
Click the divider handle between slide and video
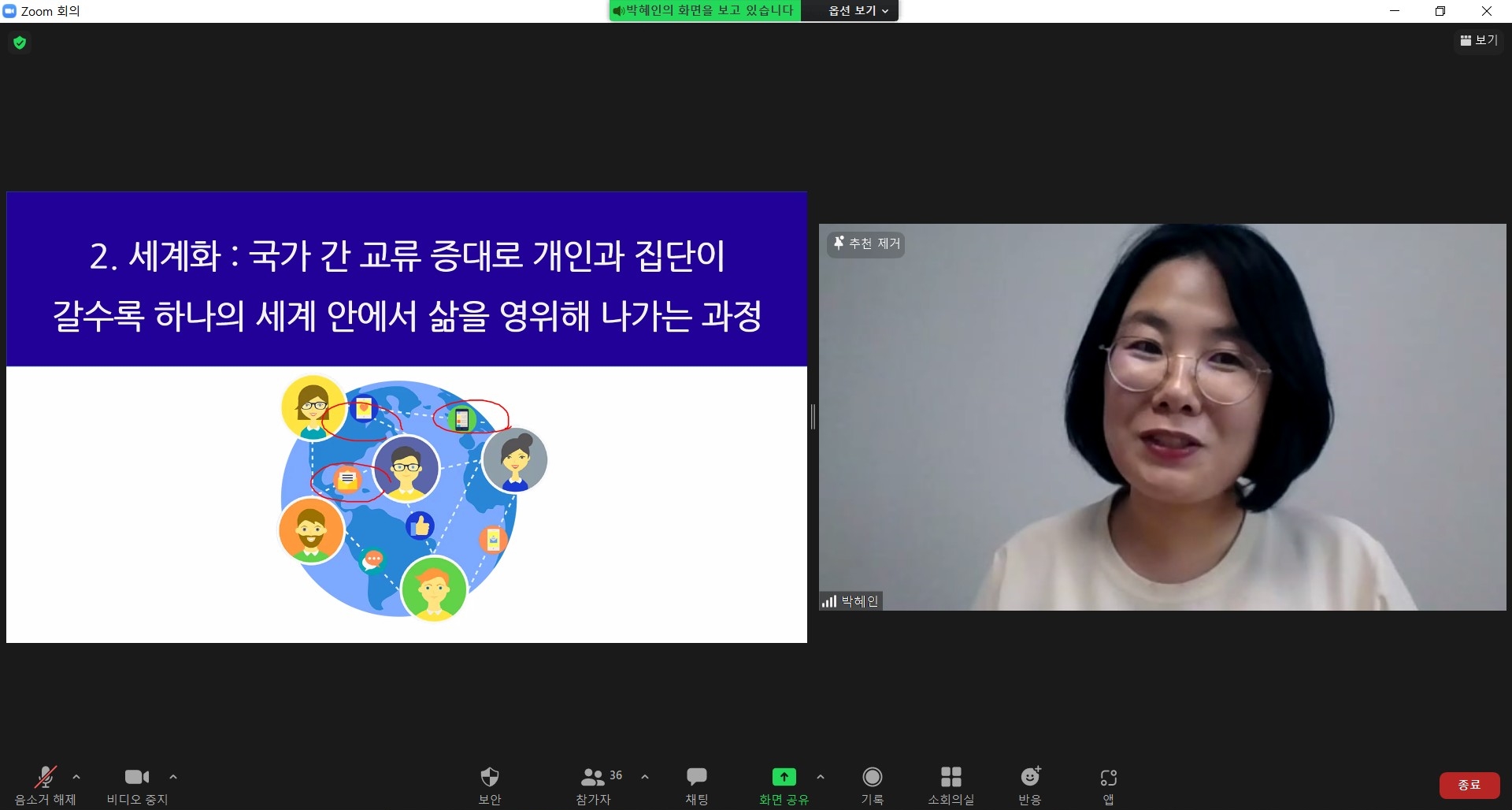[813, 417]
